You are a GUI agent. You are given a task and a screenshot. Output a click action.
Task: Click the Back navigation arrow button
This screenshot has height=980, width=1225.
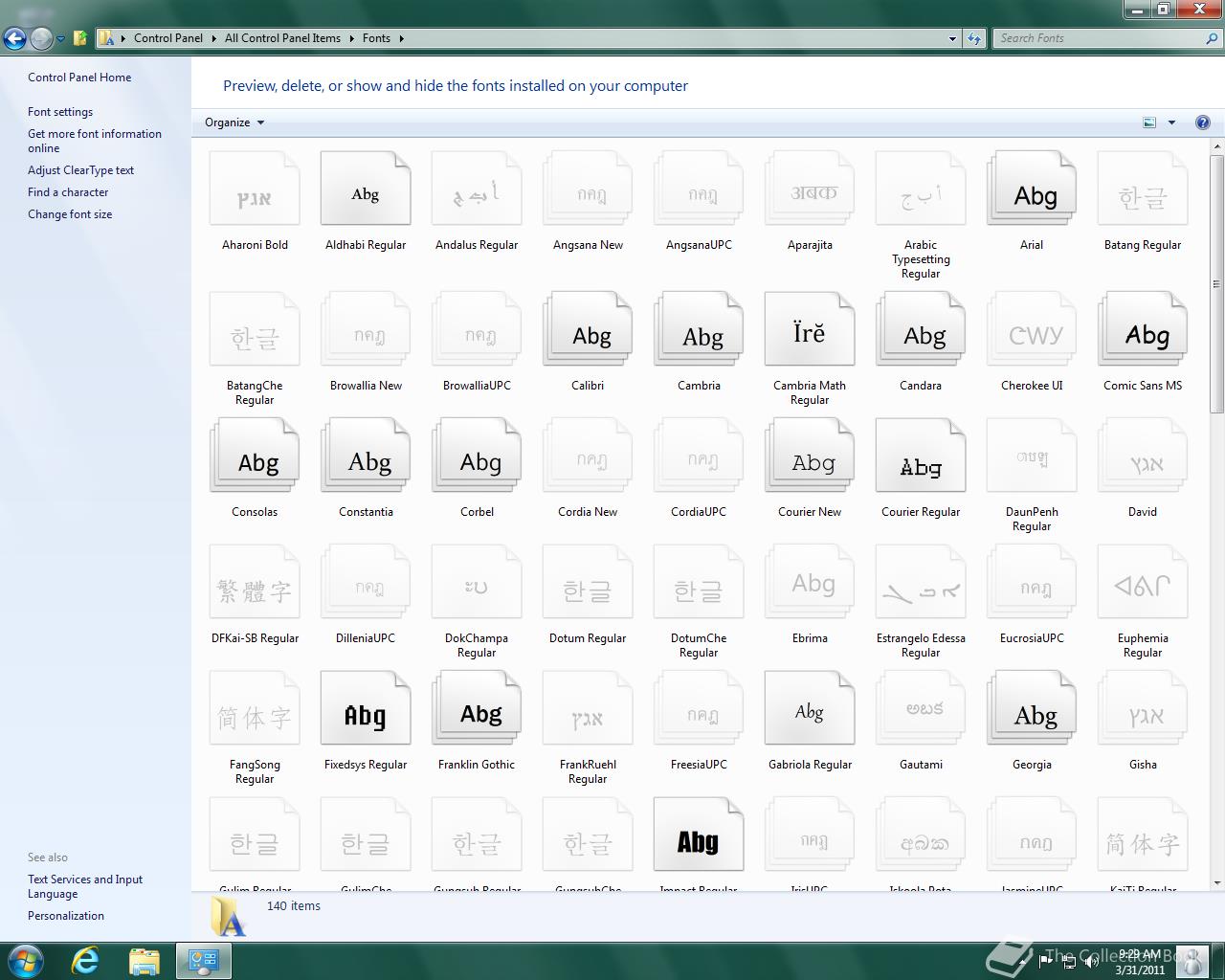(x=14, y=38)
